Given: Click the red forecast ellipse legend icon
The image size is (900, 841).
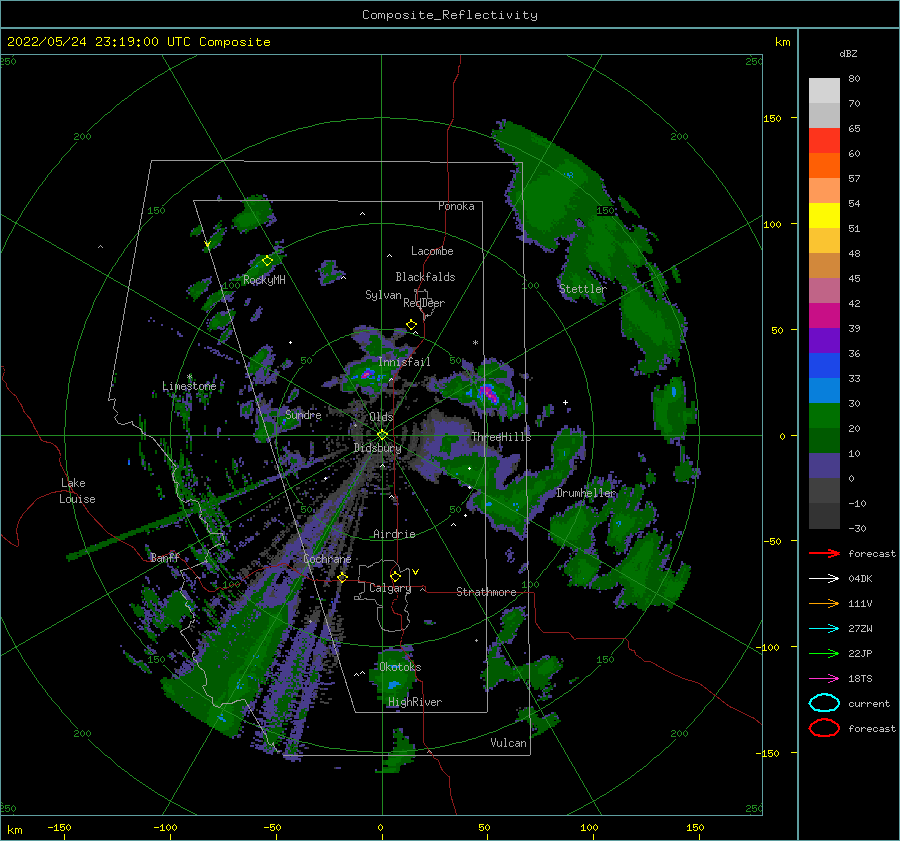Looking at the screenshot, I should click(824, 728).
